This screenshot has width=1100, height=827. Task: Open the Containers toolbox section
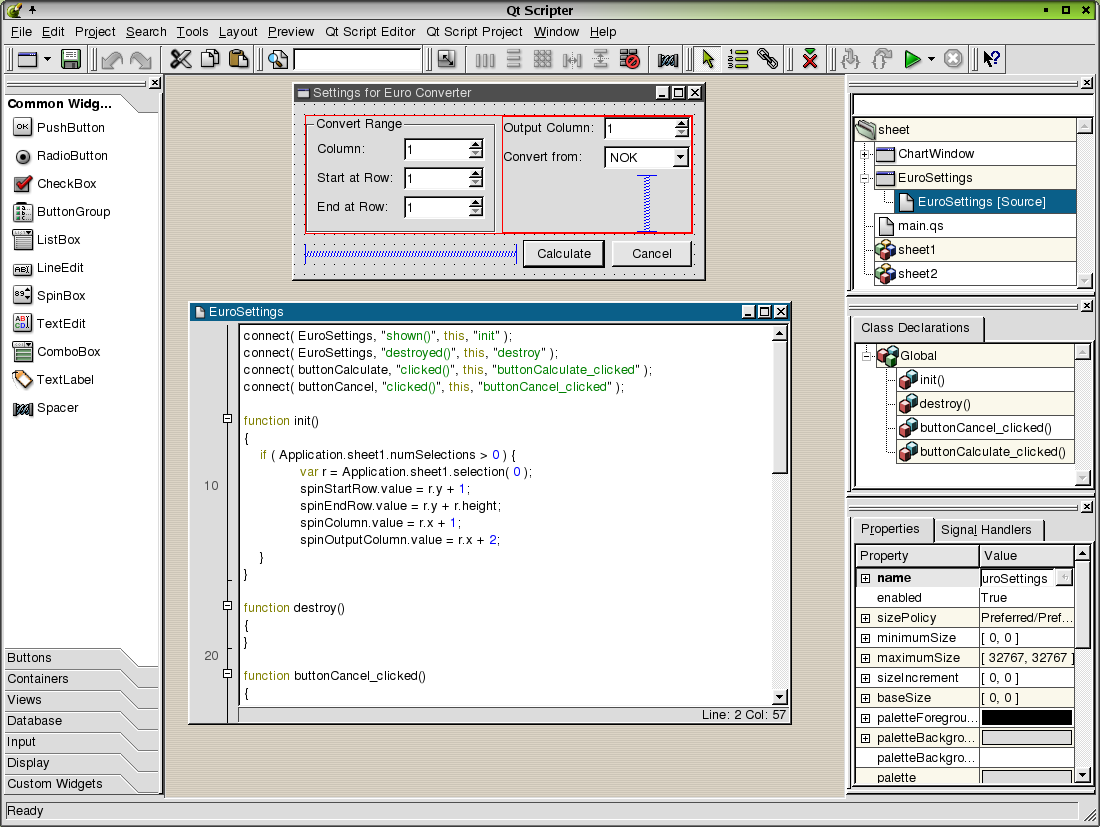(70, 679)
